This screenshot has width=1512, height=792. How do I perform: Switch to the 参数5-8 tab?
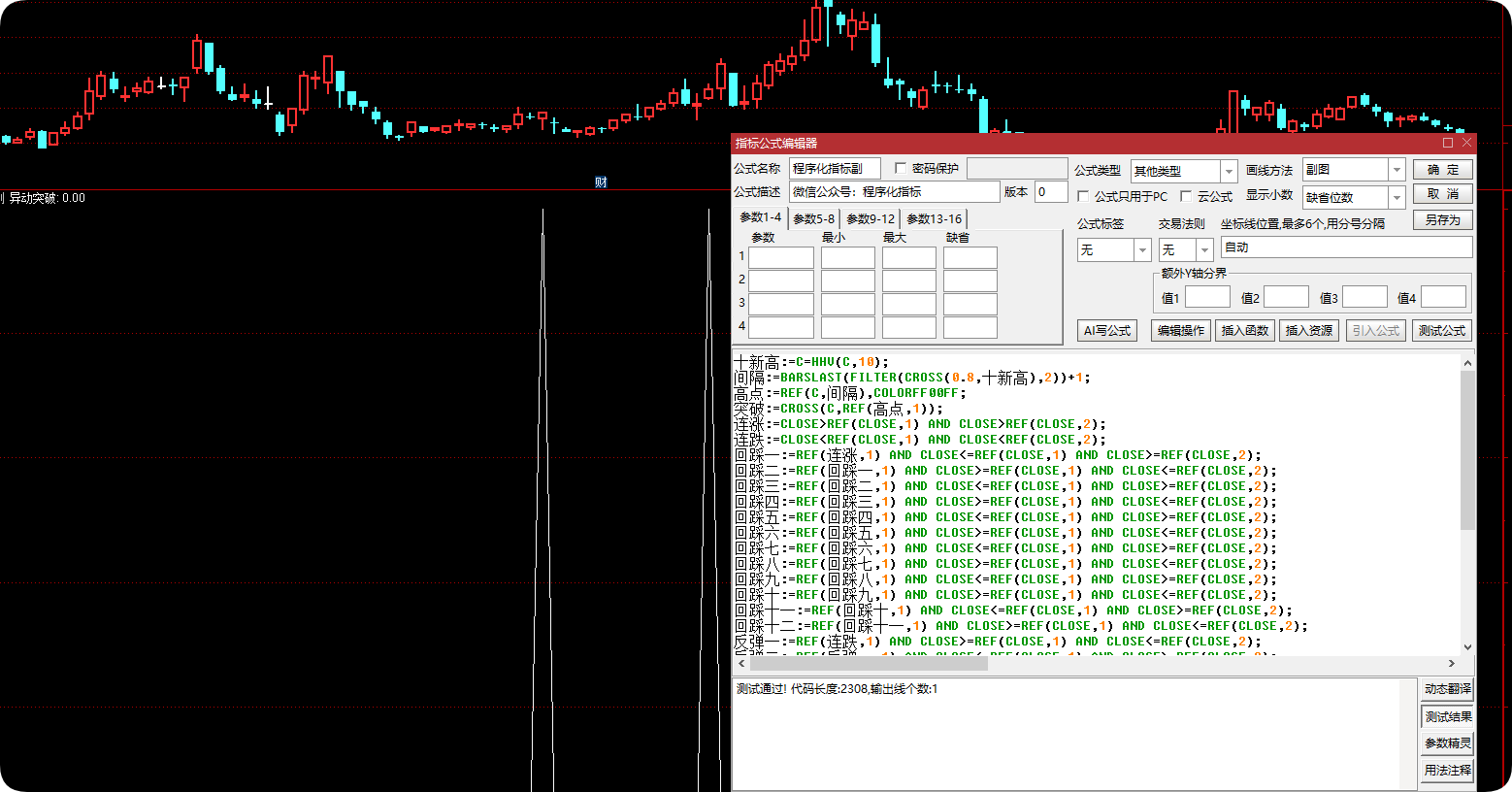pyautogui.click(x=813, y=219)
